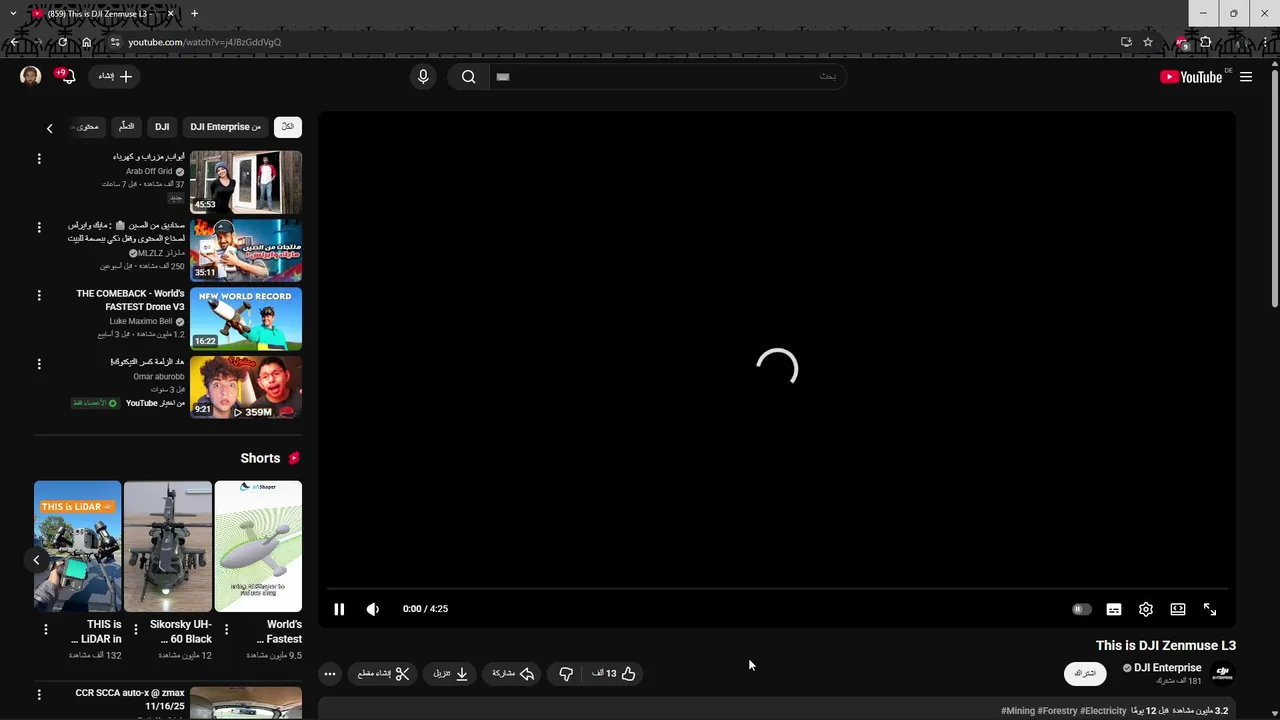This screenshot has width=1280, height=720.
Task: Open the YouTube guide hamburger menu
Action: tap(1246, 77)
